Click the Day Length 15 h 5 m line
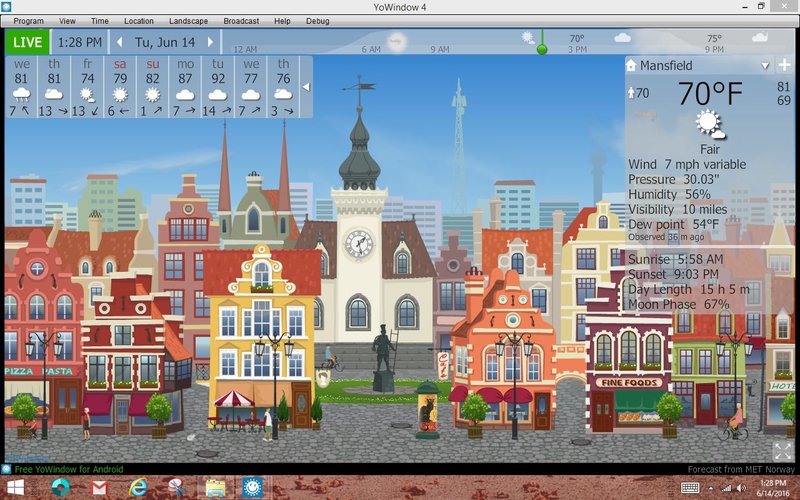800x500 pixels. (x=689, y=289)
